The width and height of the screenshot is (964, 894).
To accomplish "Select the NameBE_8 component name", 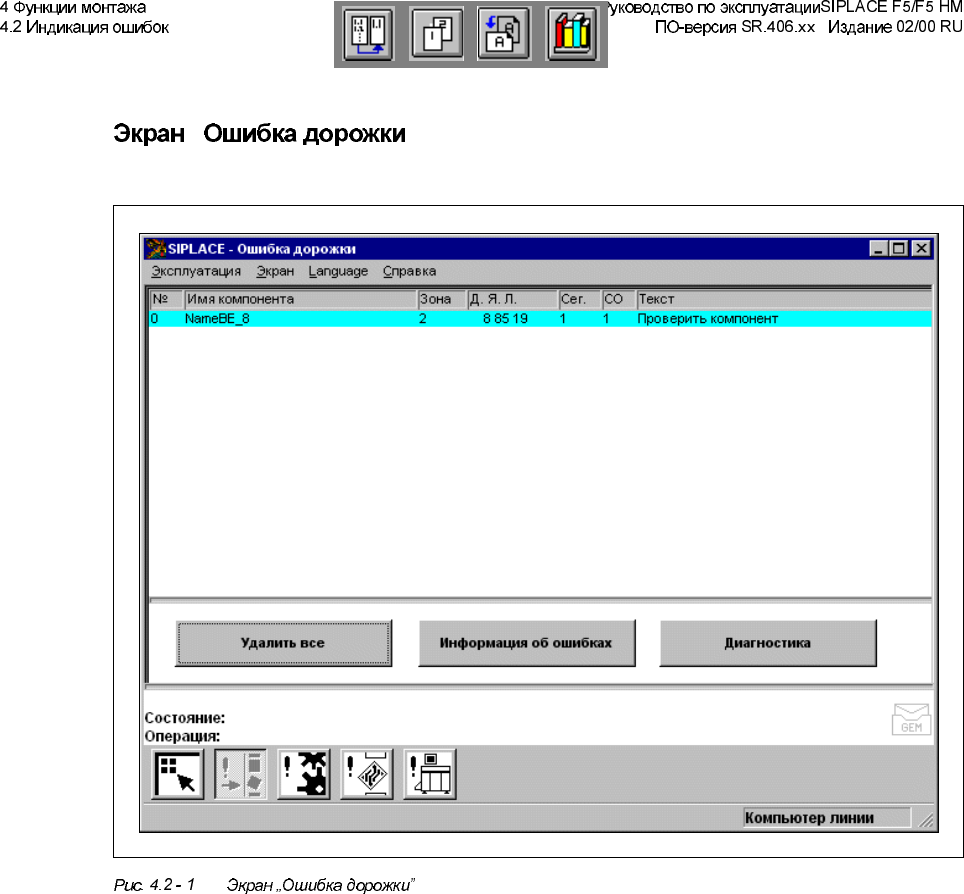I will 217,318.
